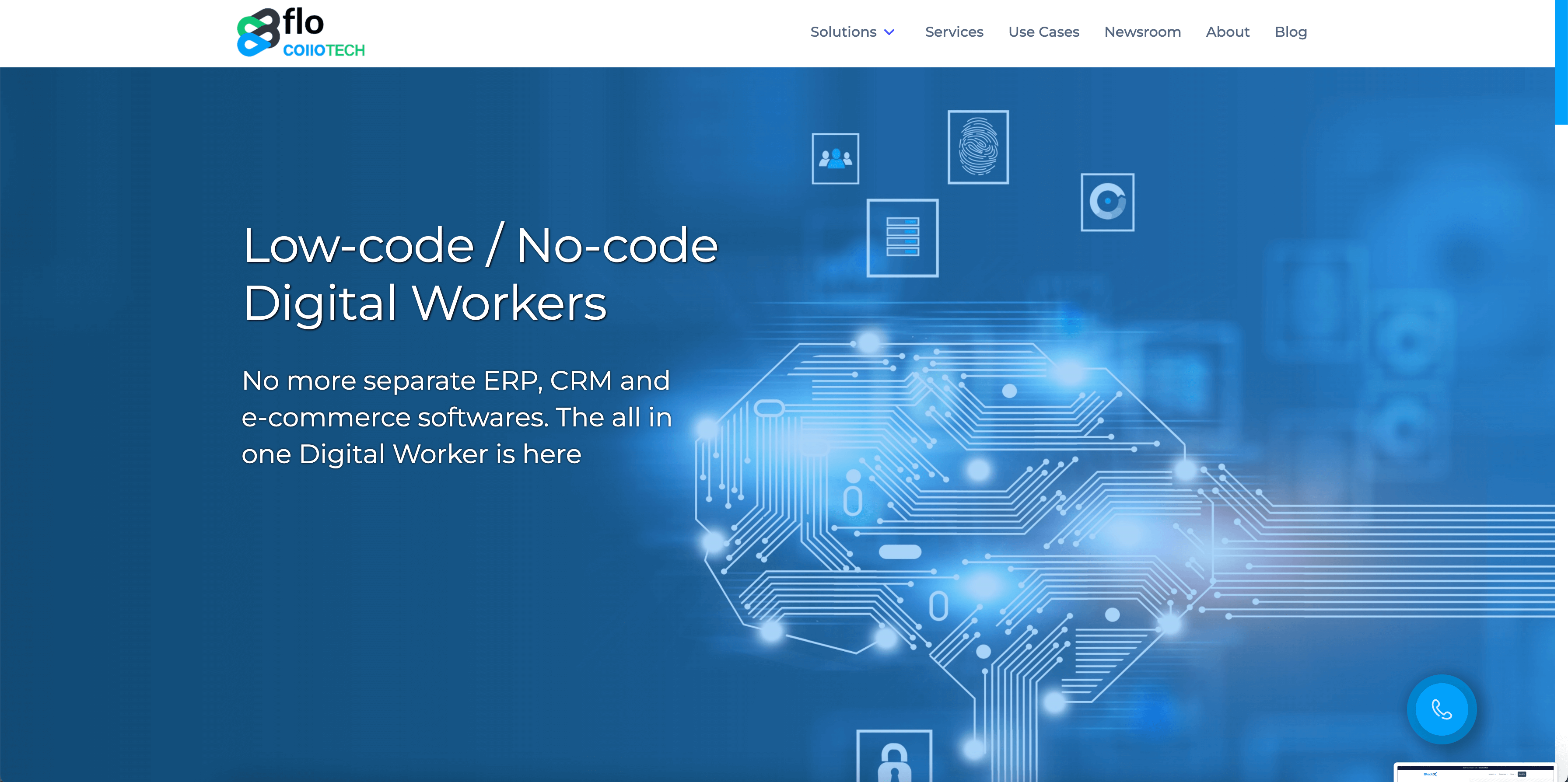Open the About page

pyautogui.click(x=1228, y=31)
